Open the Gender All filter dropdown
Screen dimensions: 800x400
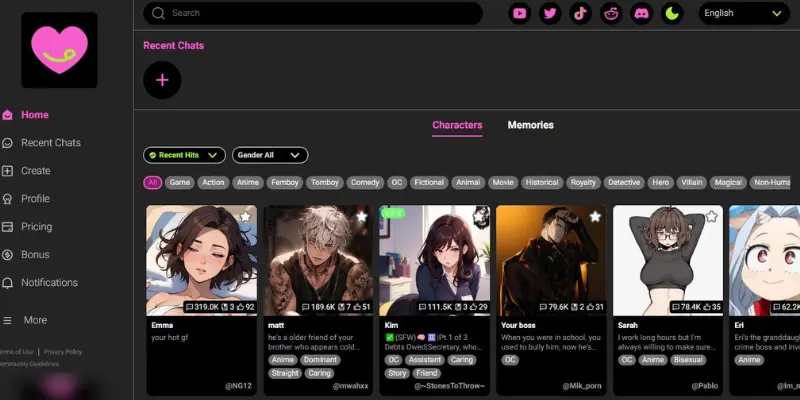(270, 155)
